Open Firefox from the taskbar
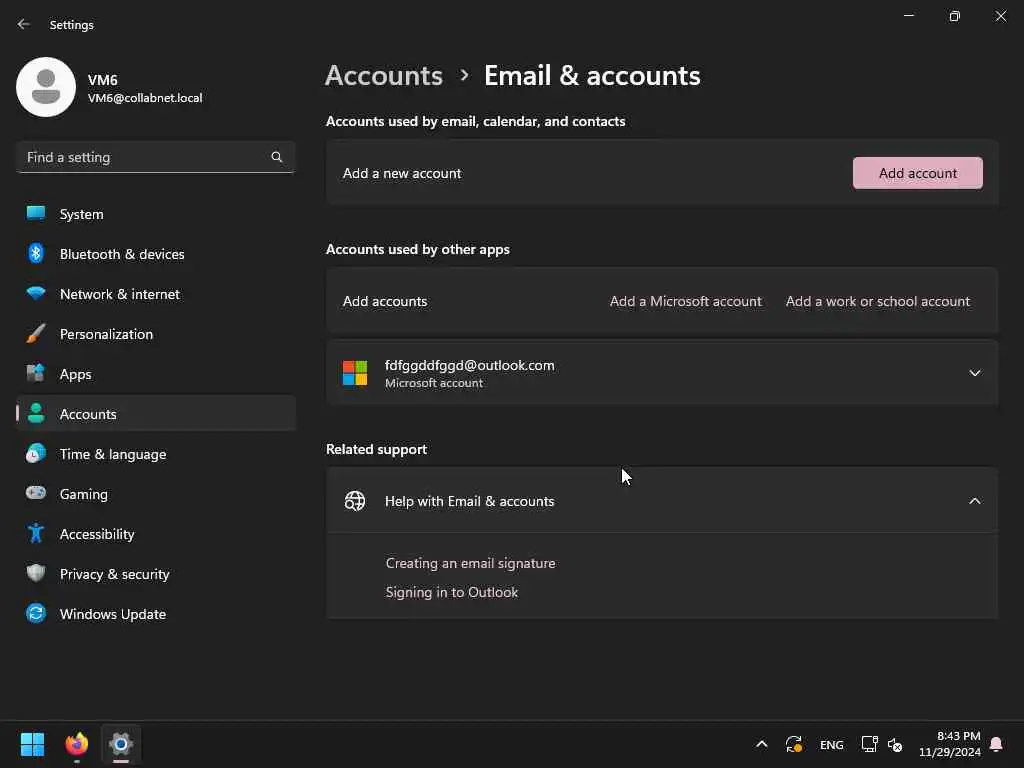Screen dimensions: 1024x768 pyautogui.click(x=77, y=744)
